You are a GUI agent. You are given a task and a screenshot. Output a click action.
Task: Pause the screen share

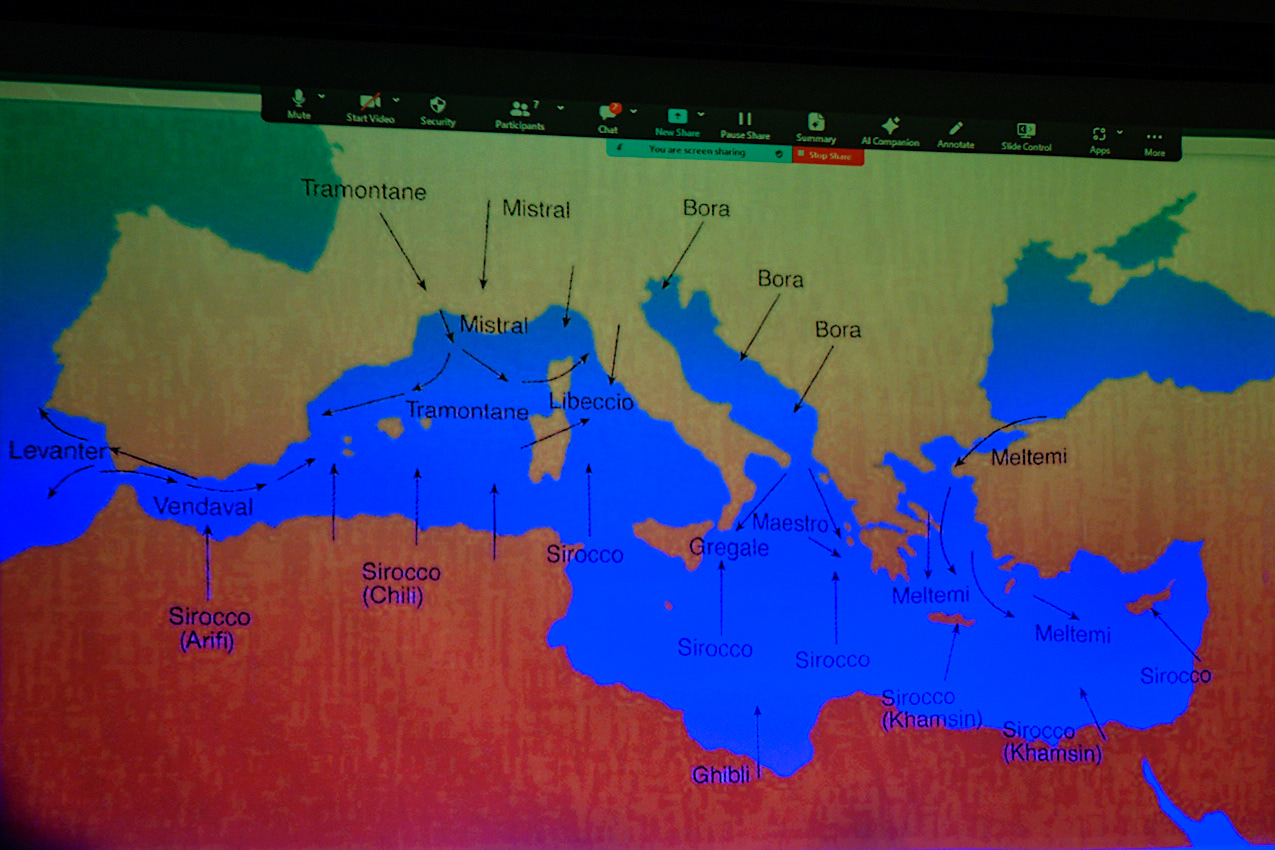pyautogui.click(x=745, y=125)
